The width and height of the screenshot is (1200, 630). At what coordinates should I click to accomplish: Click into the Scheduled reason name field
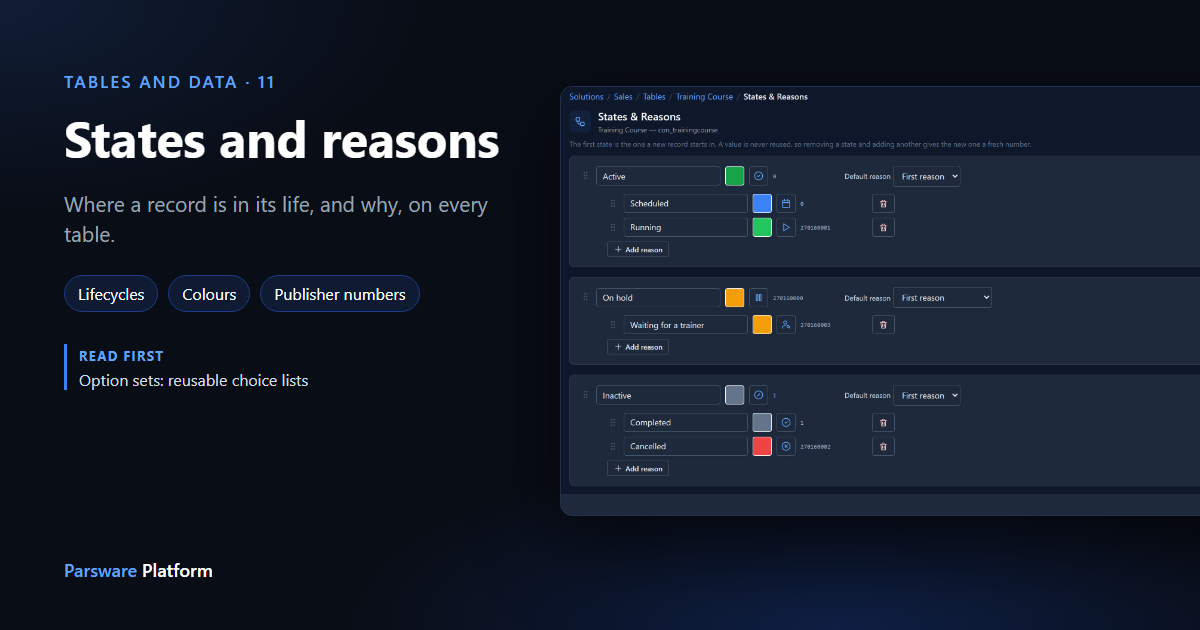tap(686, 203)
